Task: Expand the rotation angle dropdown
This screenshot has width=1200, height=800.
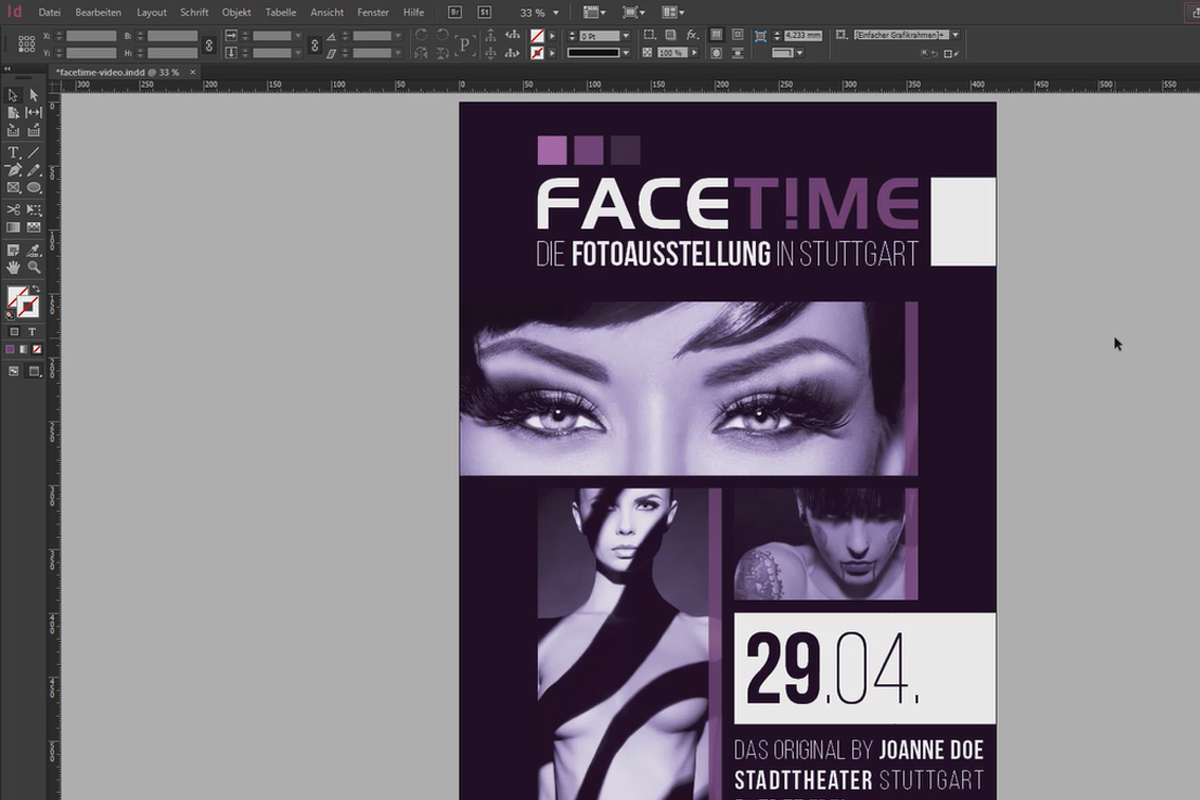Action: click(x=398, y=36)
